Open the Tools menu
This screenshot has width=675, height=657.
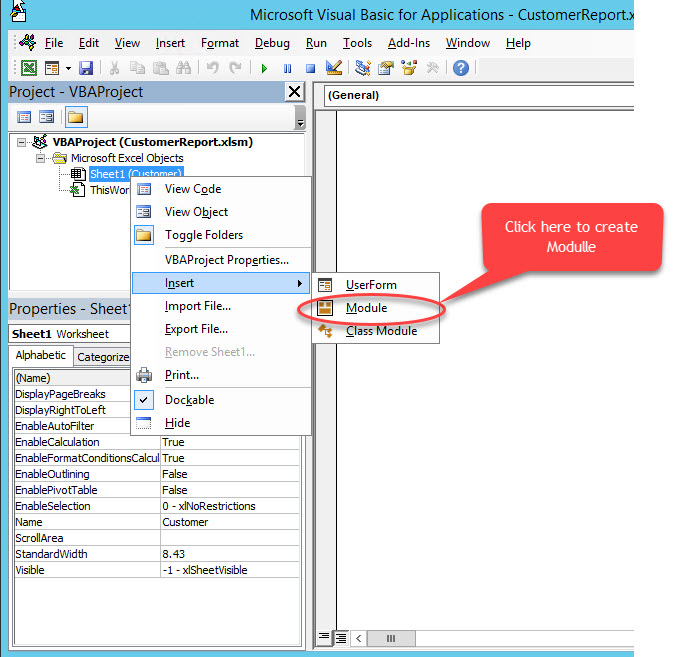pyautogui.click(x=357, y=43)
